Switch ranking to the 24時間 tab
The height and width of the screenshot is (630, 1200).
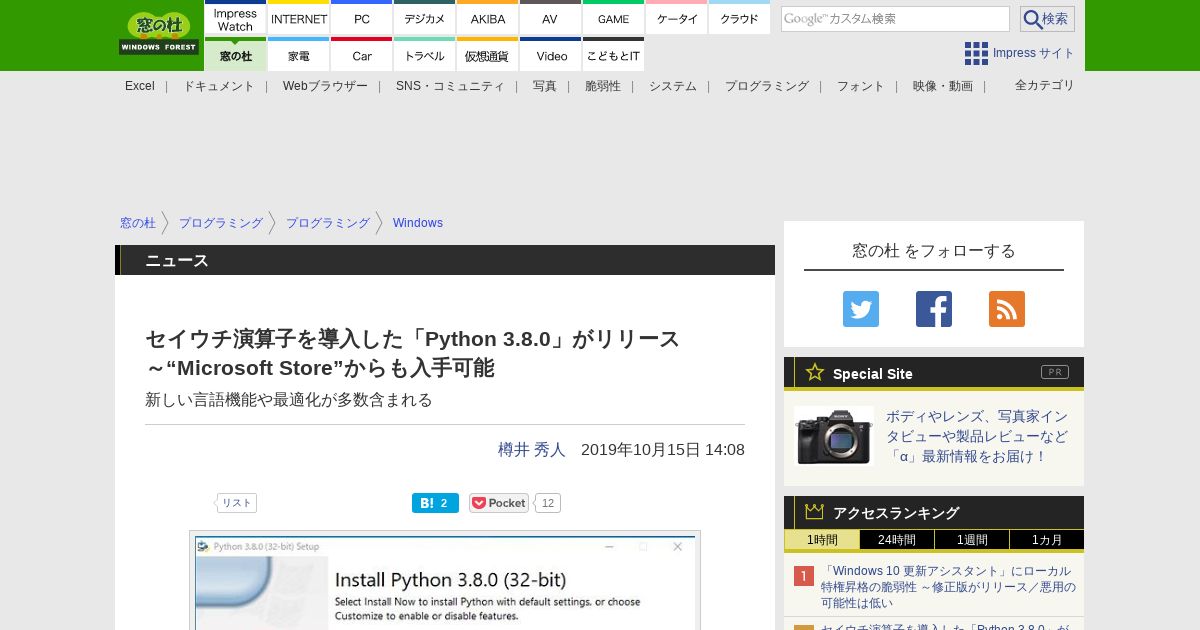[897, 540]
